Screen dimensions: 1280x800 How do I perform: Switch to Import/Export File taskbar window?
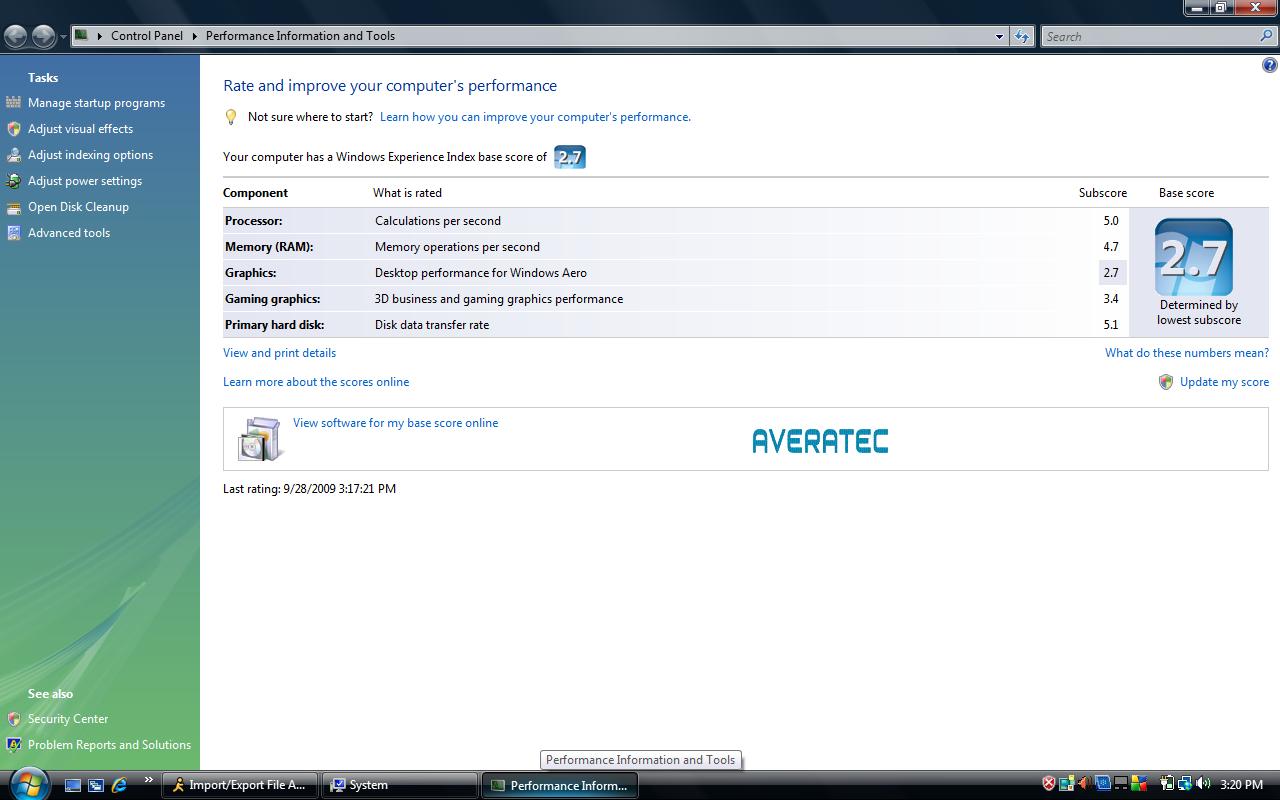point(240,785)
